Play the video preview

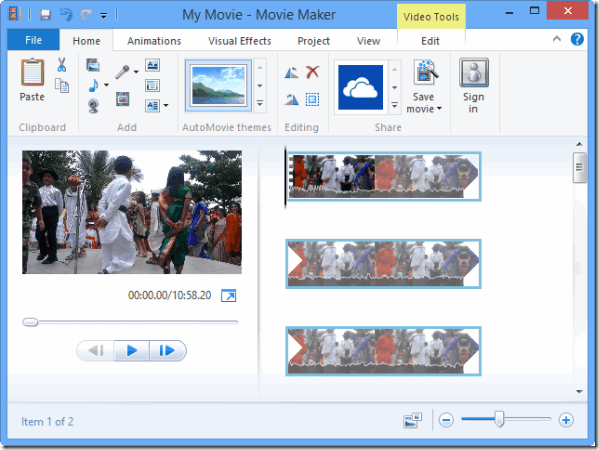[132, 350]
